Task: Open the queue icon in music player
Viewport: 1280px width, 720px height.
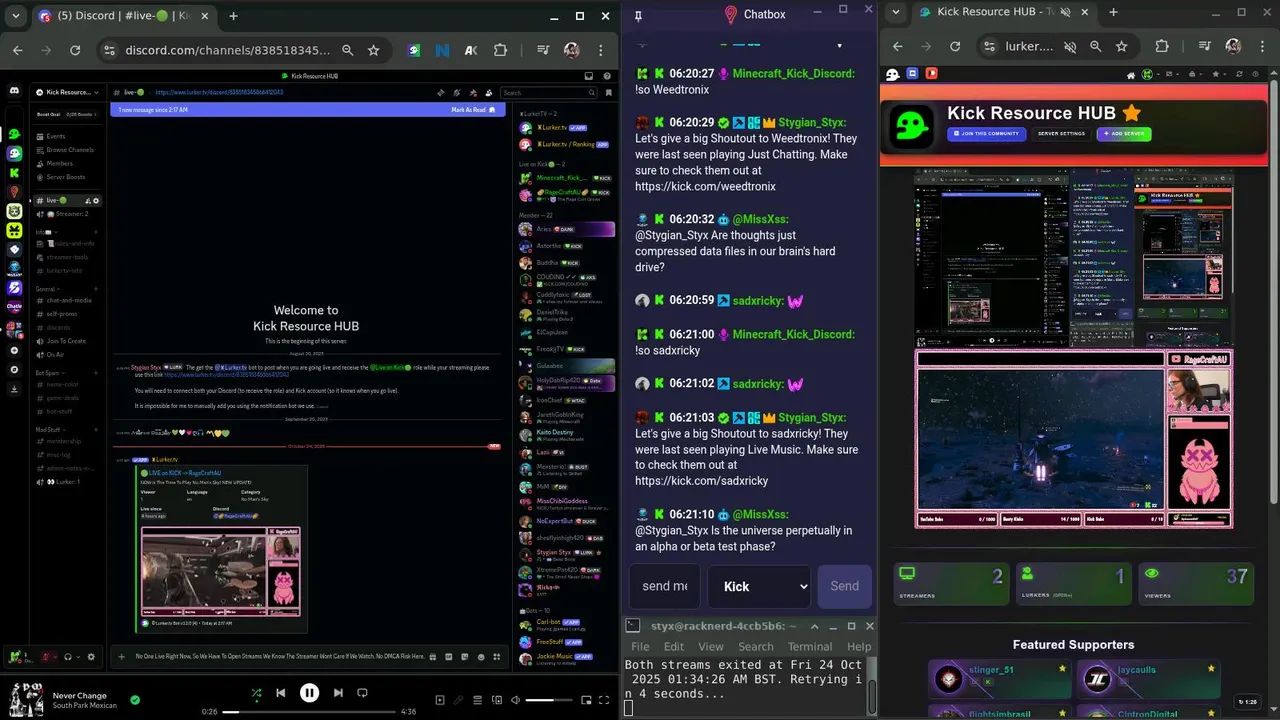Action: point(477,700)
